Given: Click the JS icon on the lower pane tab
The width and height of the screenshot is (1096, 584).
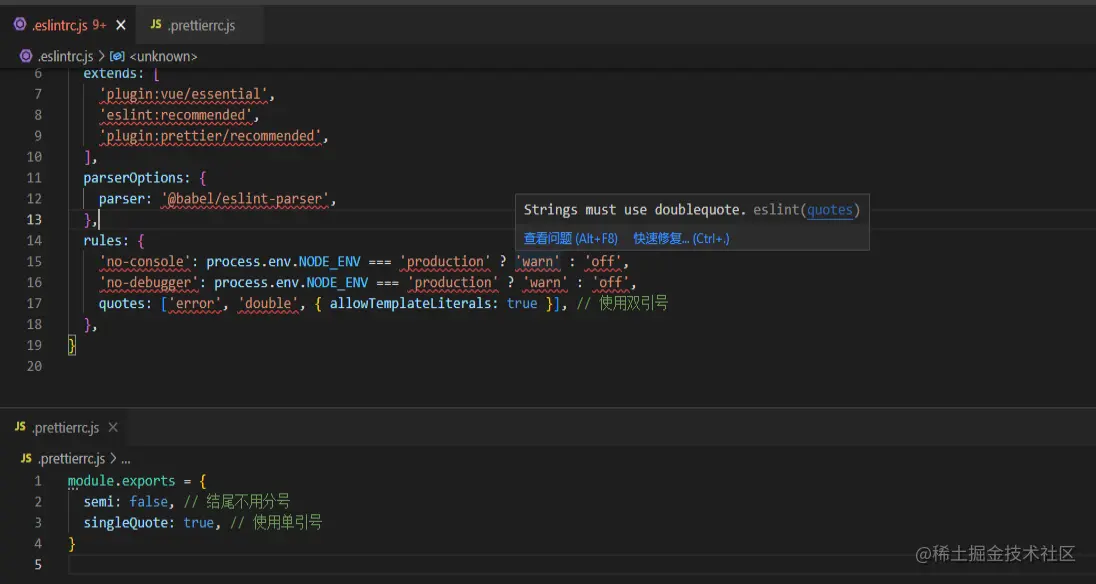Looking at the screenshot, I should click(x=20, y=427).
